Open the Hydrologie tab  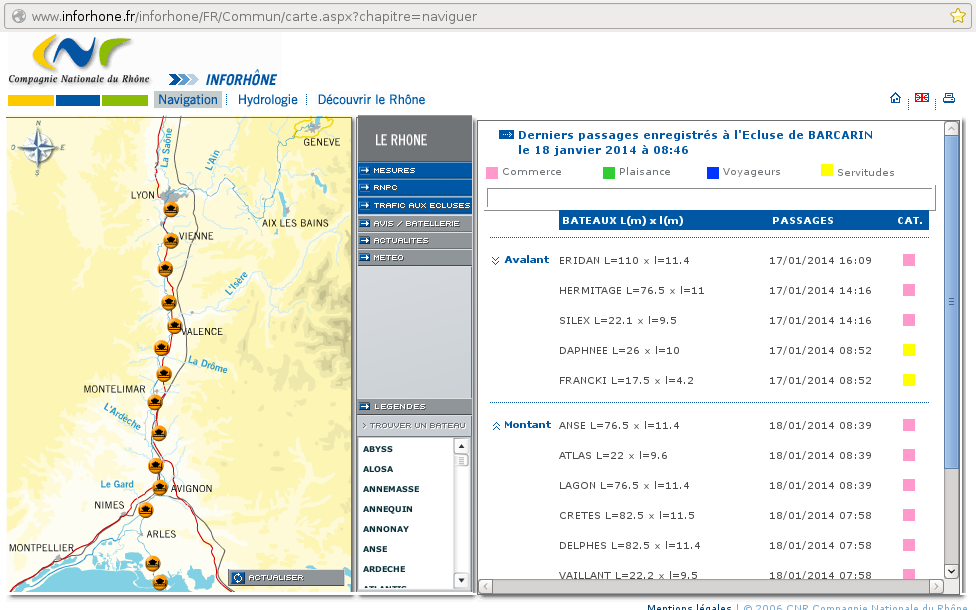267,100
